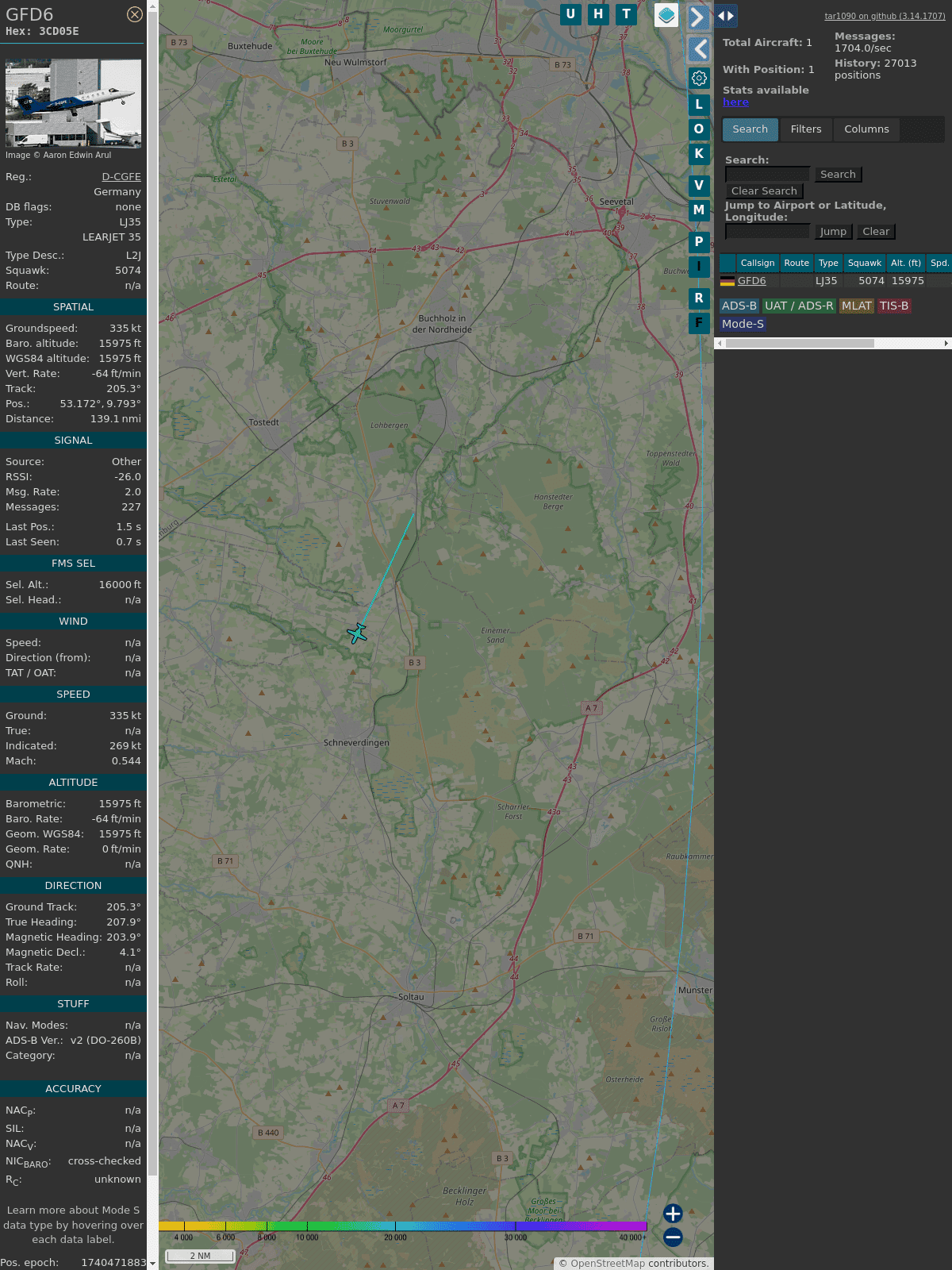Toggle the V map button
This screenshot has width=952, height=1270.
tap(699, 185)
